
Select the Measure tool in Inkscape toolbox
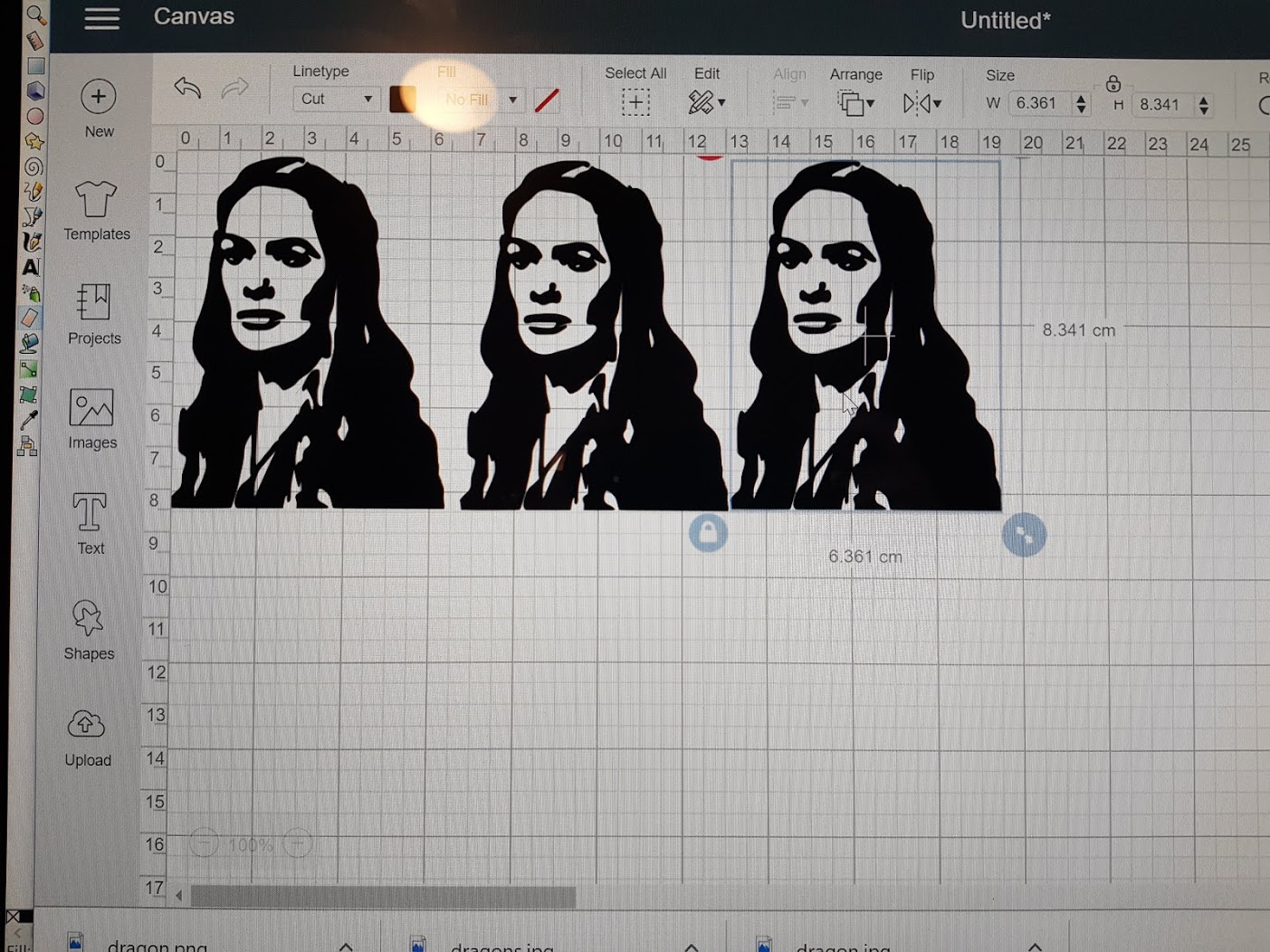35,40
